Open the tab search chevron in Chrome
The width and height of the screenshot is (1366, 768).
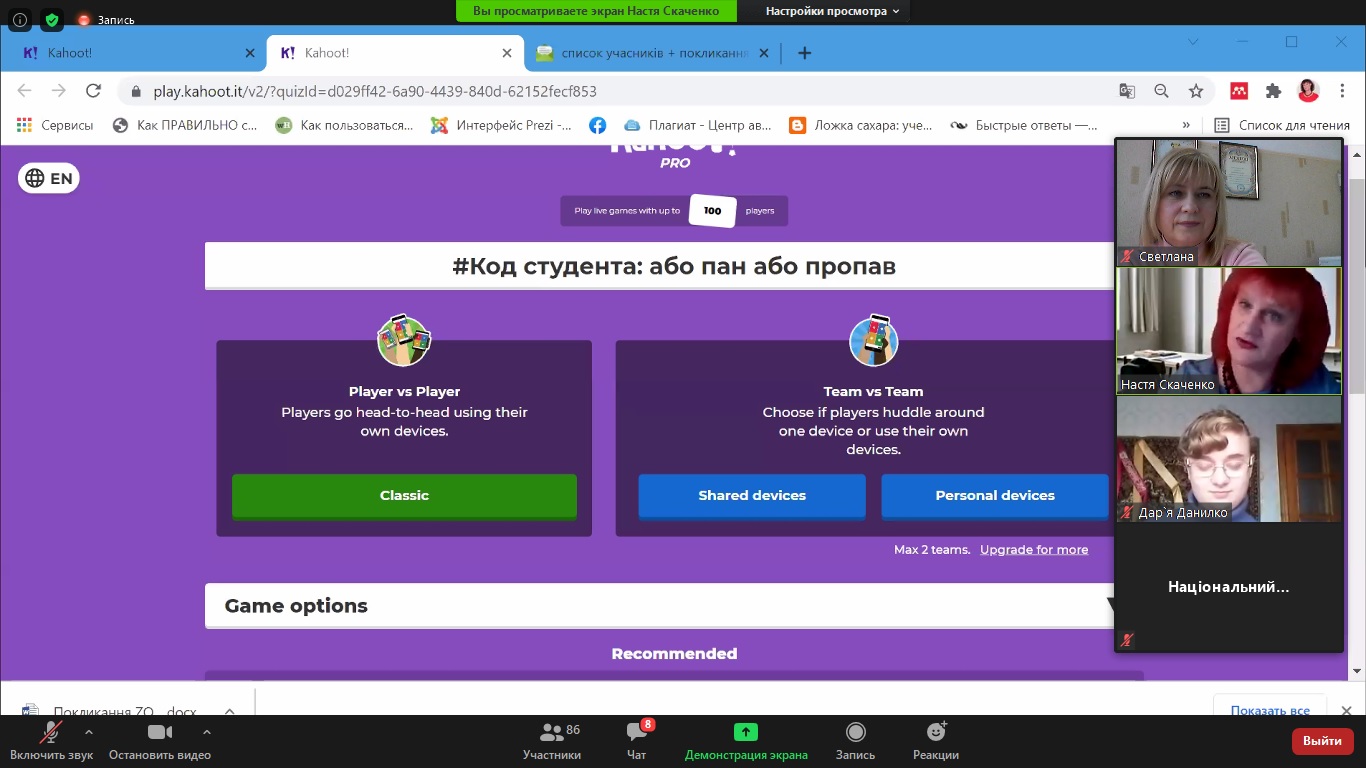pyautogui.click(x=1193, y=42)
